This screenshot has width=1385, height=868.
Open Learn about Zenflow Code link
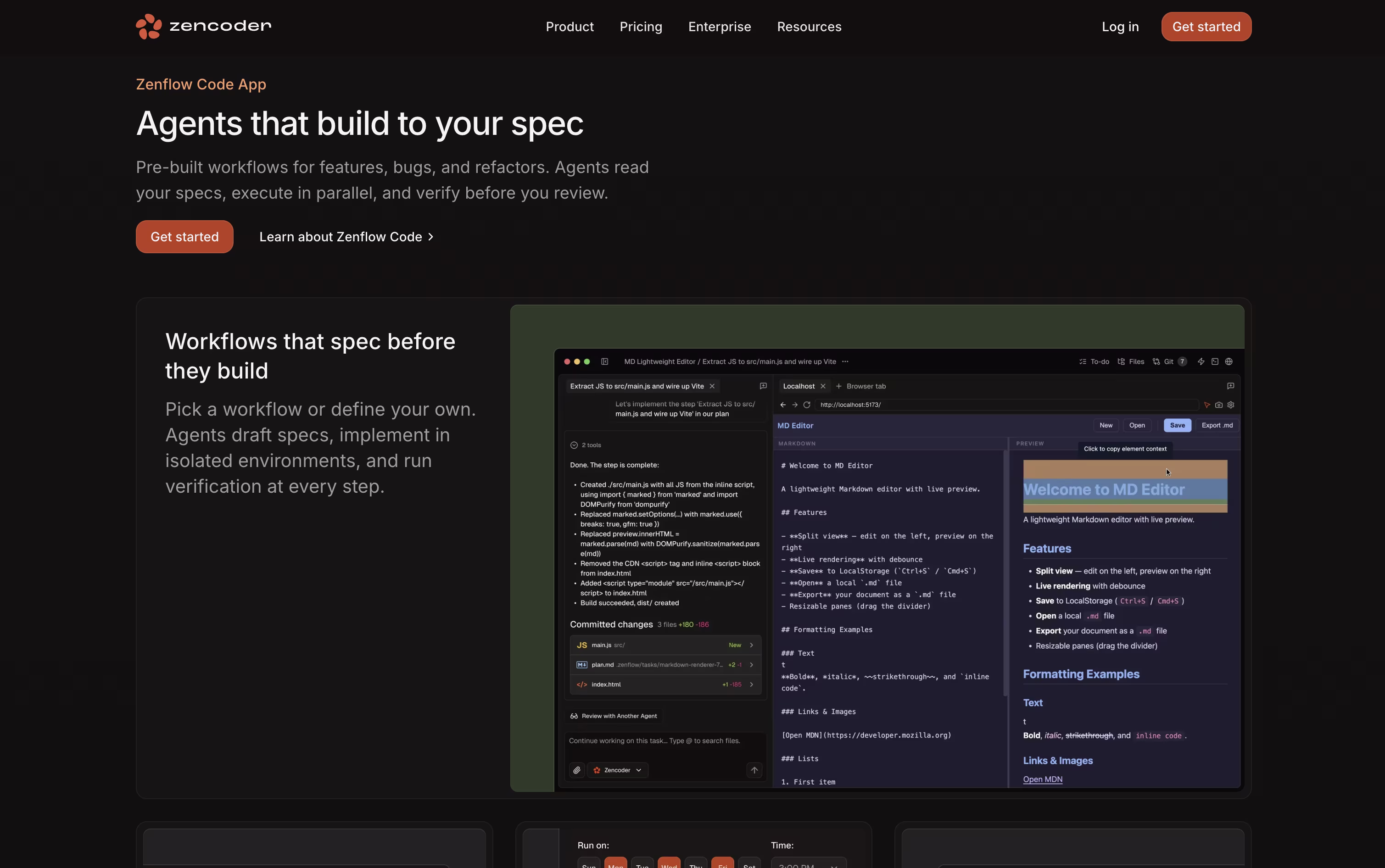[346, 237]
